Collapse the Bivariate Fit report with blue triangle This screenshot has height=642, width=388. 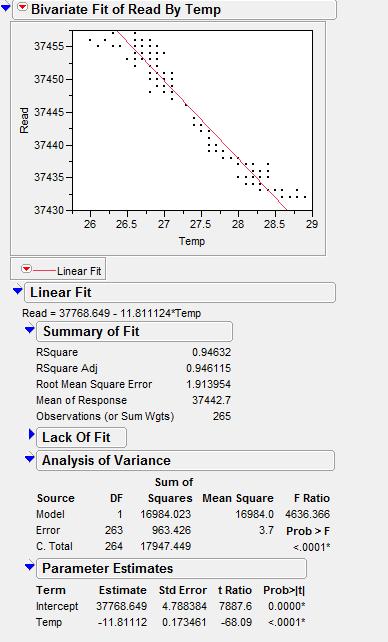pyautogui.click(x=6, y=7)
